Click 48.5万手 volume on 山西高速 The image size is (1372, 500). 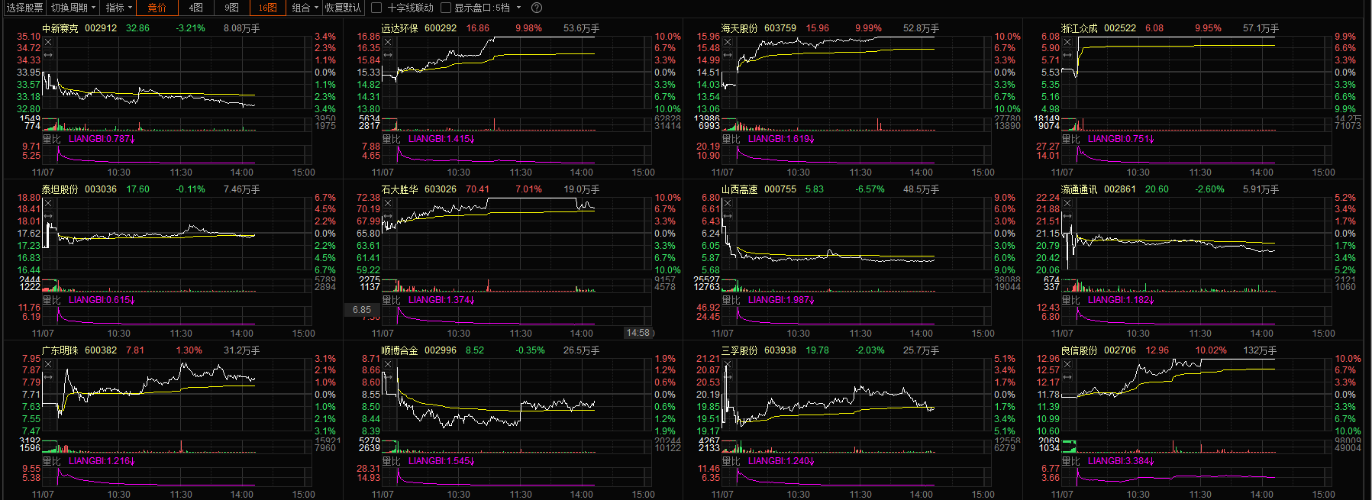click(x=923, y=189)
